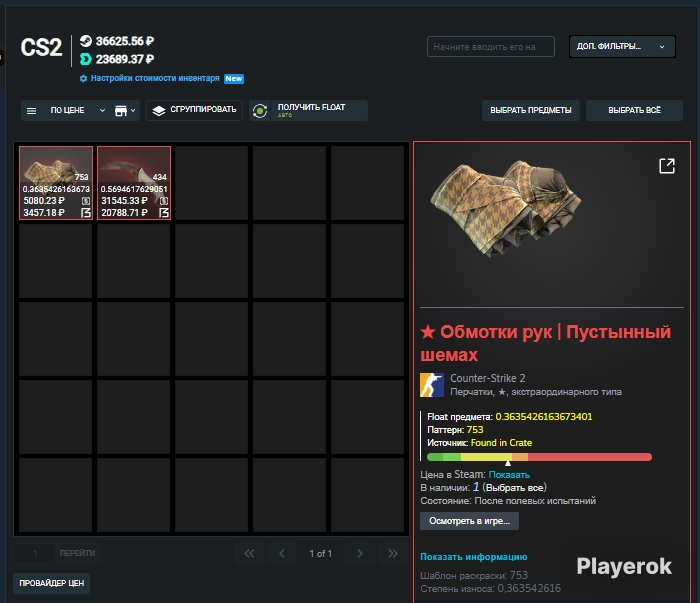Click the Steam logo by 36625.56 ₽
This screenshot has width=700, height=603.
[86, 41]
